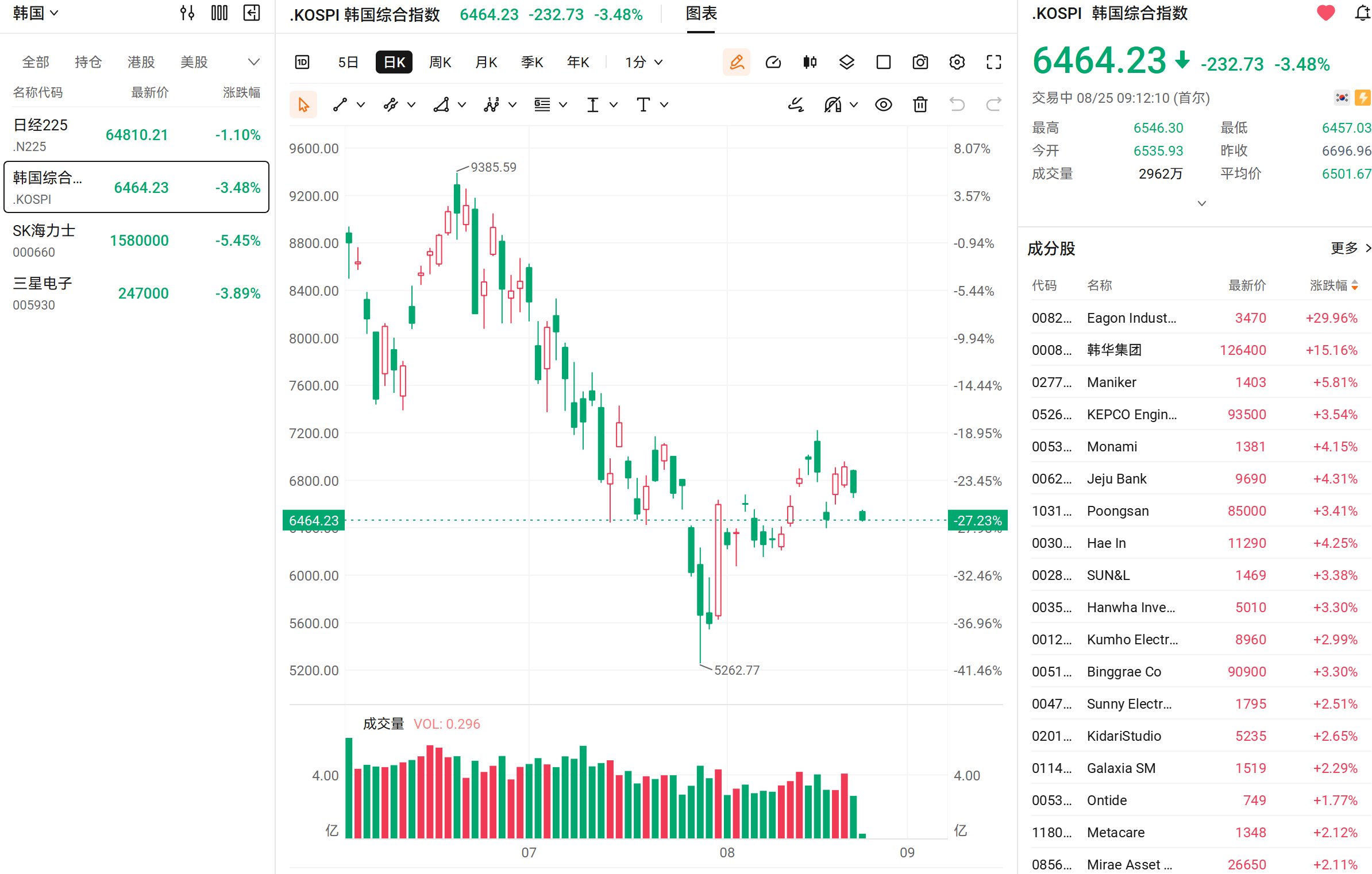Click the candlestick chart type icon
The width and height of the screenshot is (1372, 874).
[810, 62]
